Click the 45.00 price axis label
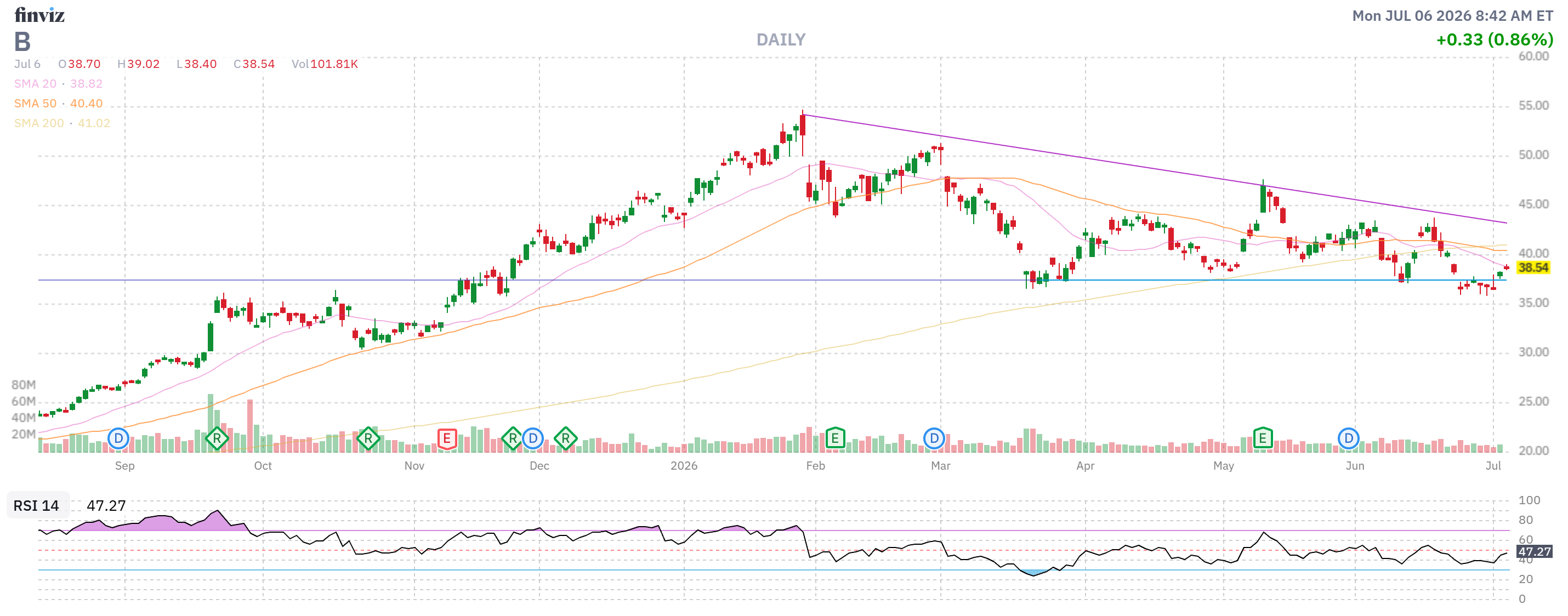Viewport: 1568px width, 616px height. click(x=1533, y=204)
